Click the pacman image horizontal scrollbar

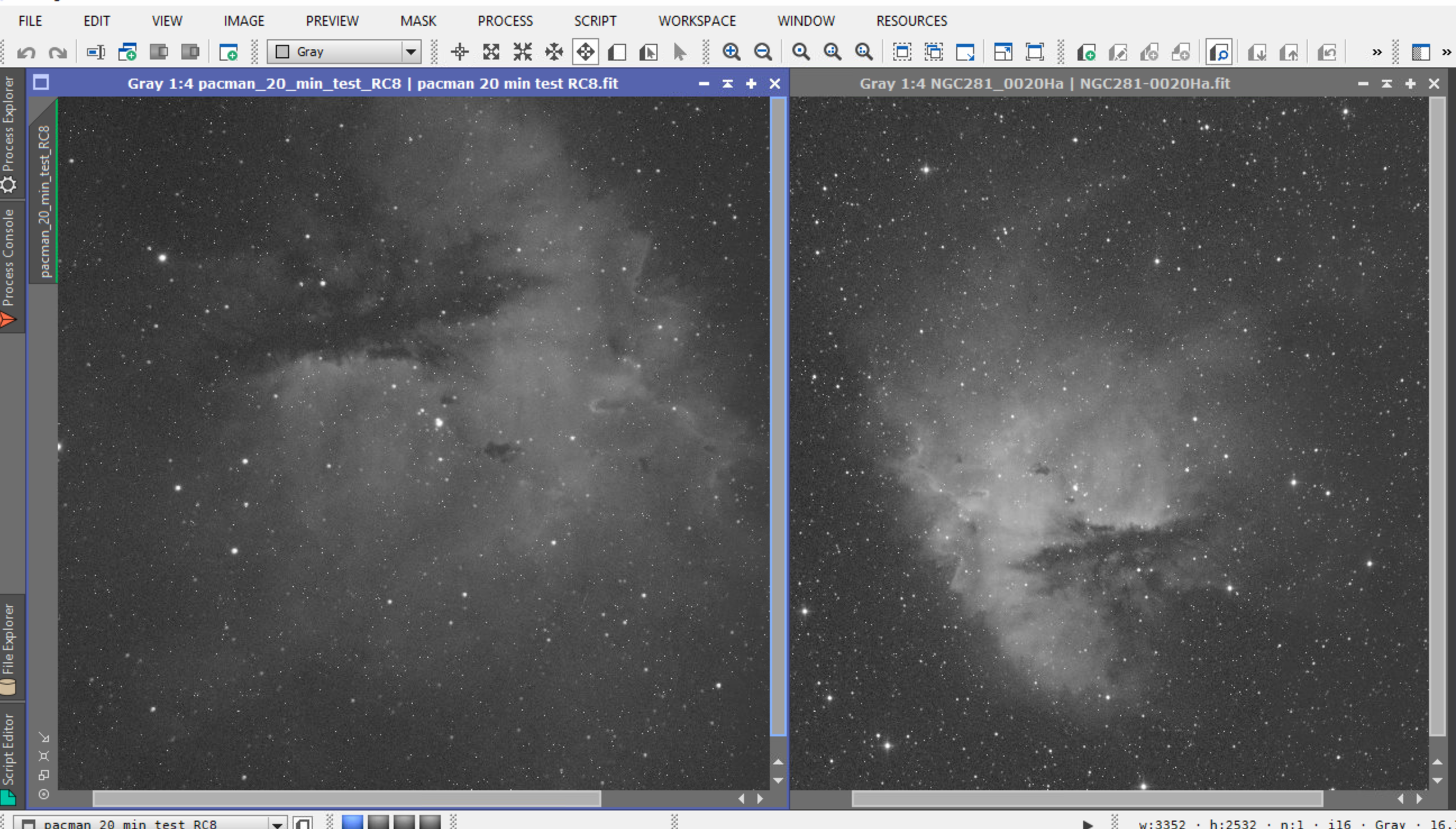346,799
